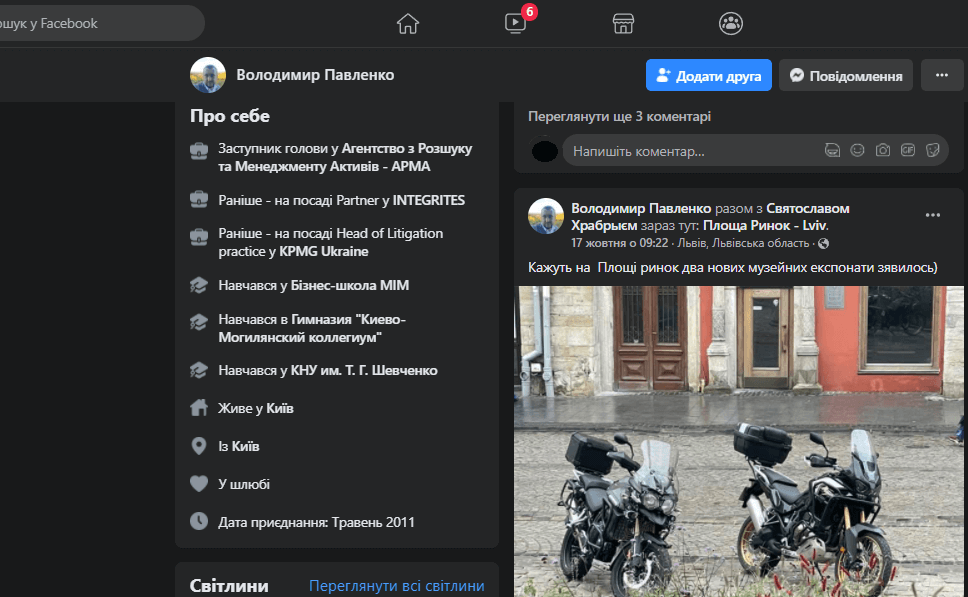Open КНУ им. Т. Г. Шевченко link
Screen dimensions: 968x597
[x=364, y=370]
